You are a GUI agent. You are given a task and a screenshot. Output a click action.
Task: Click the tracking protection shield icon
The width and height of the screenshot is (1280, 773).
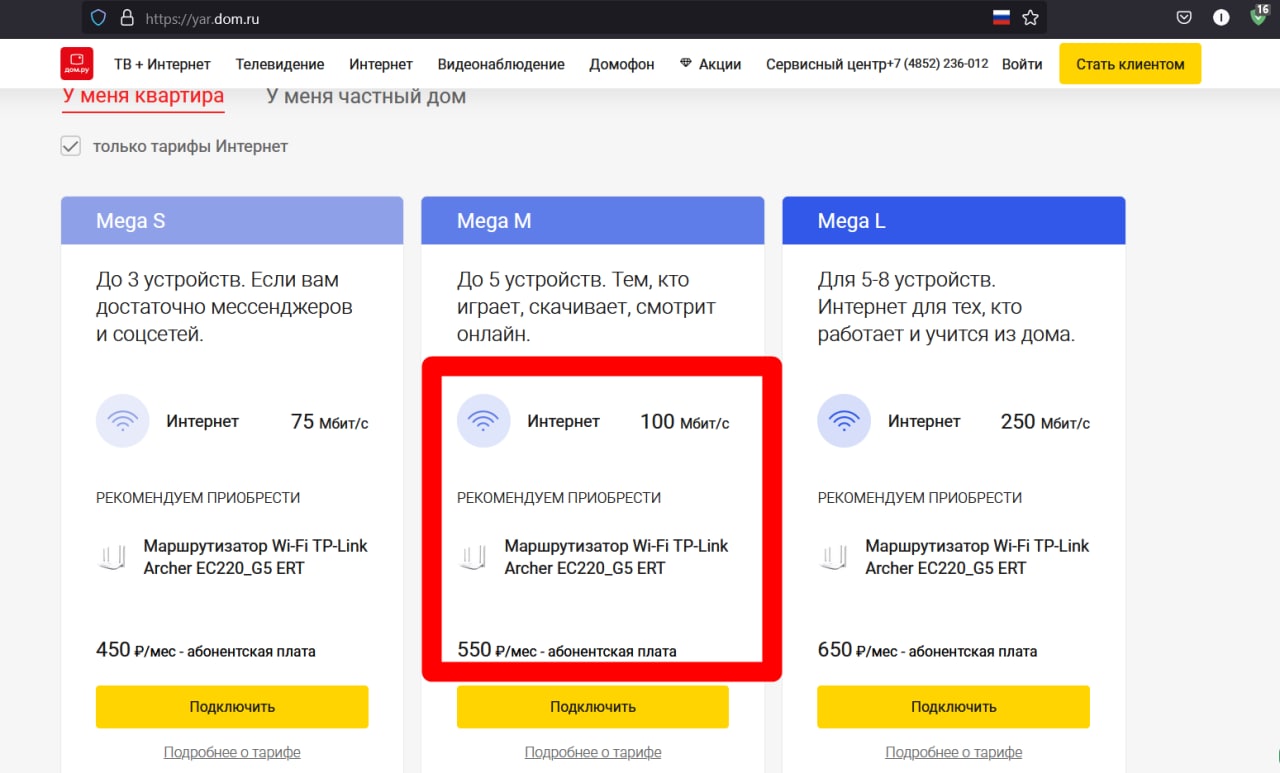(98, 18)
